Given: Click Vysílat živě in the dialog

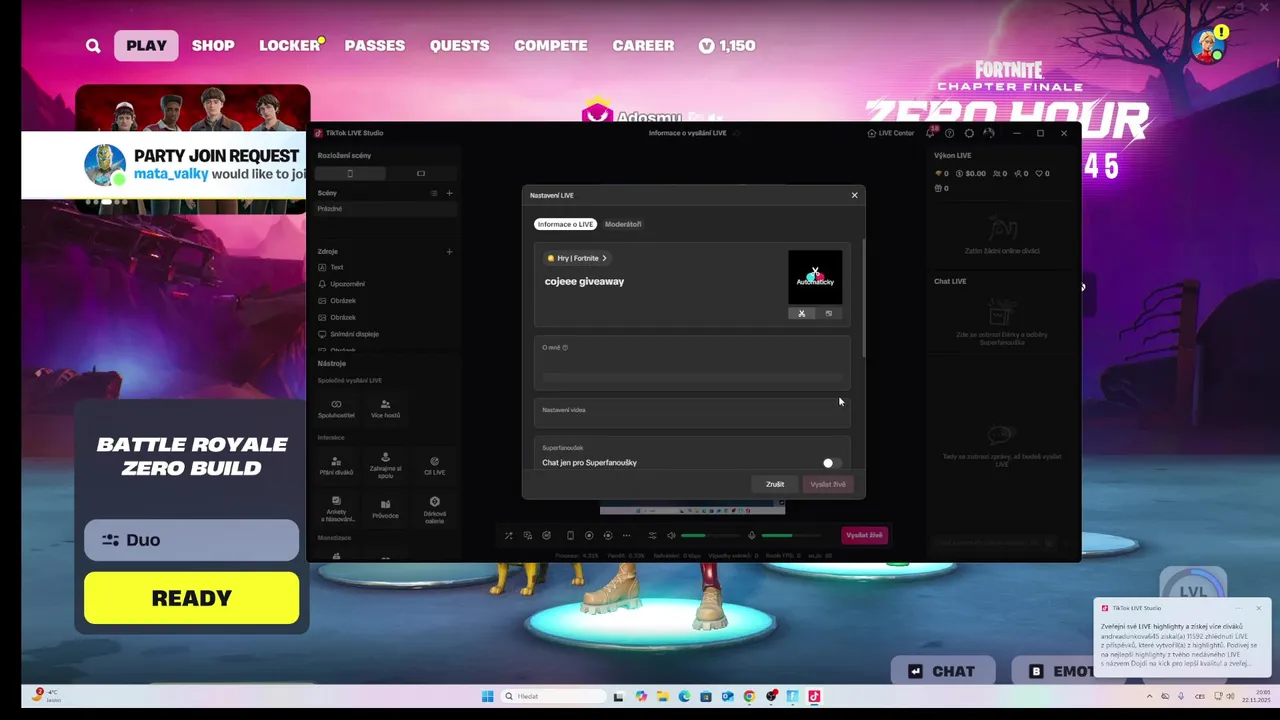Looking at the screenshot, I should click(x=828, y=484).
